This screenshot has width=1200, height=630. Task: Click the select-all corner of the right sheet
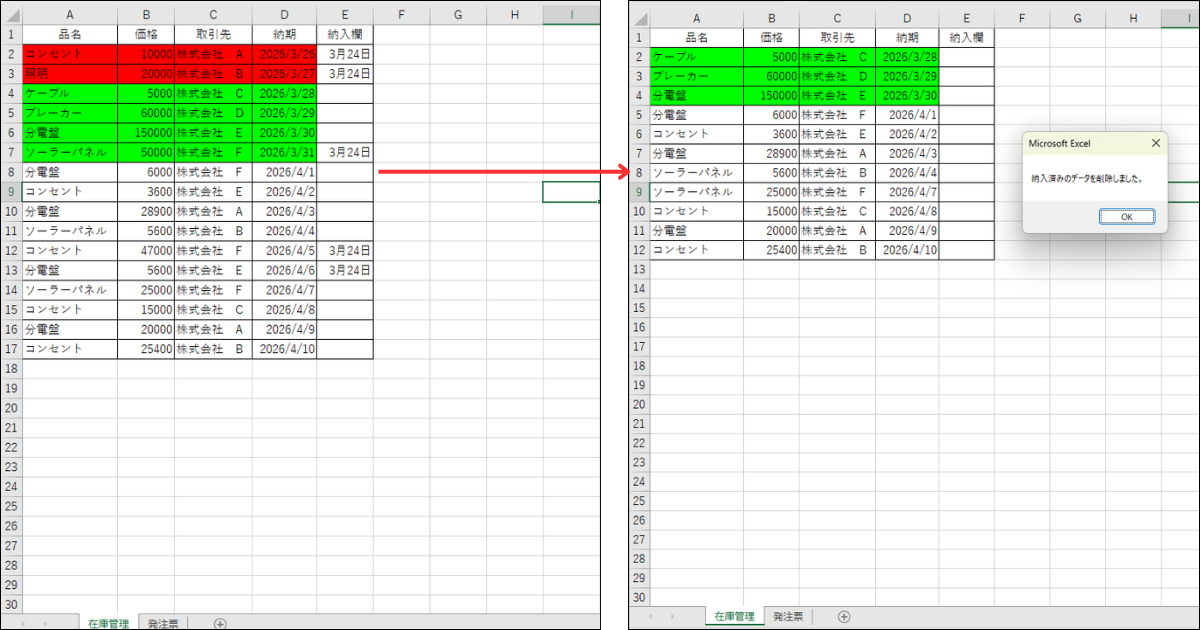click(x=638, y=18)
